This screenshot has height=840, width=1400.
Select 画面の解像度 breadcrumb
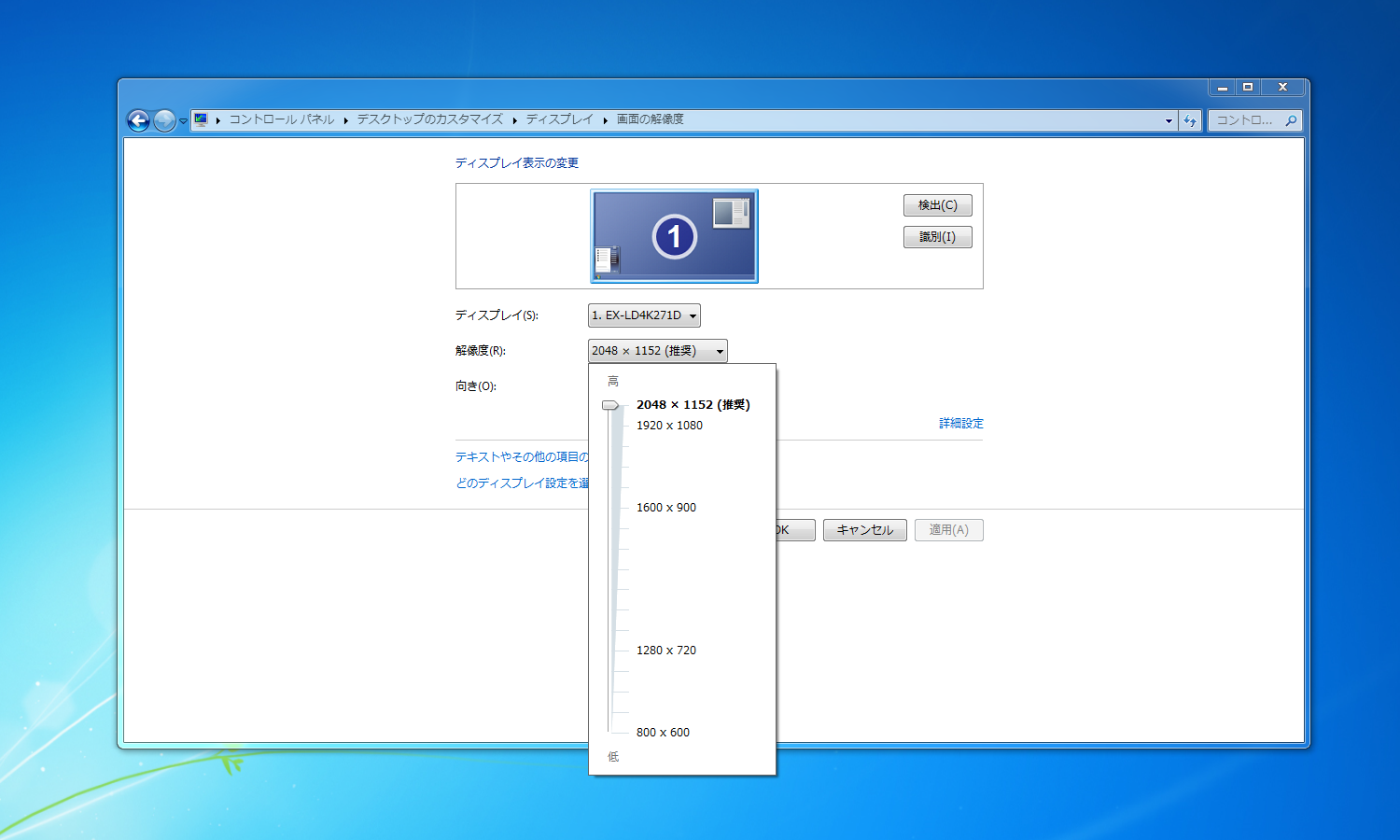point(650,119)
